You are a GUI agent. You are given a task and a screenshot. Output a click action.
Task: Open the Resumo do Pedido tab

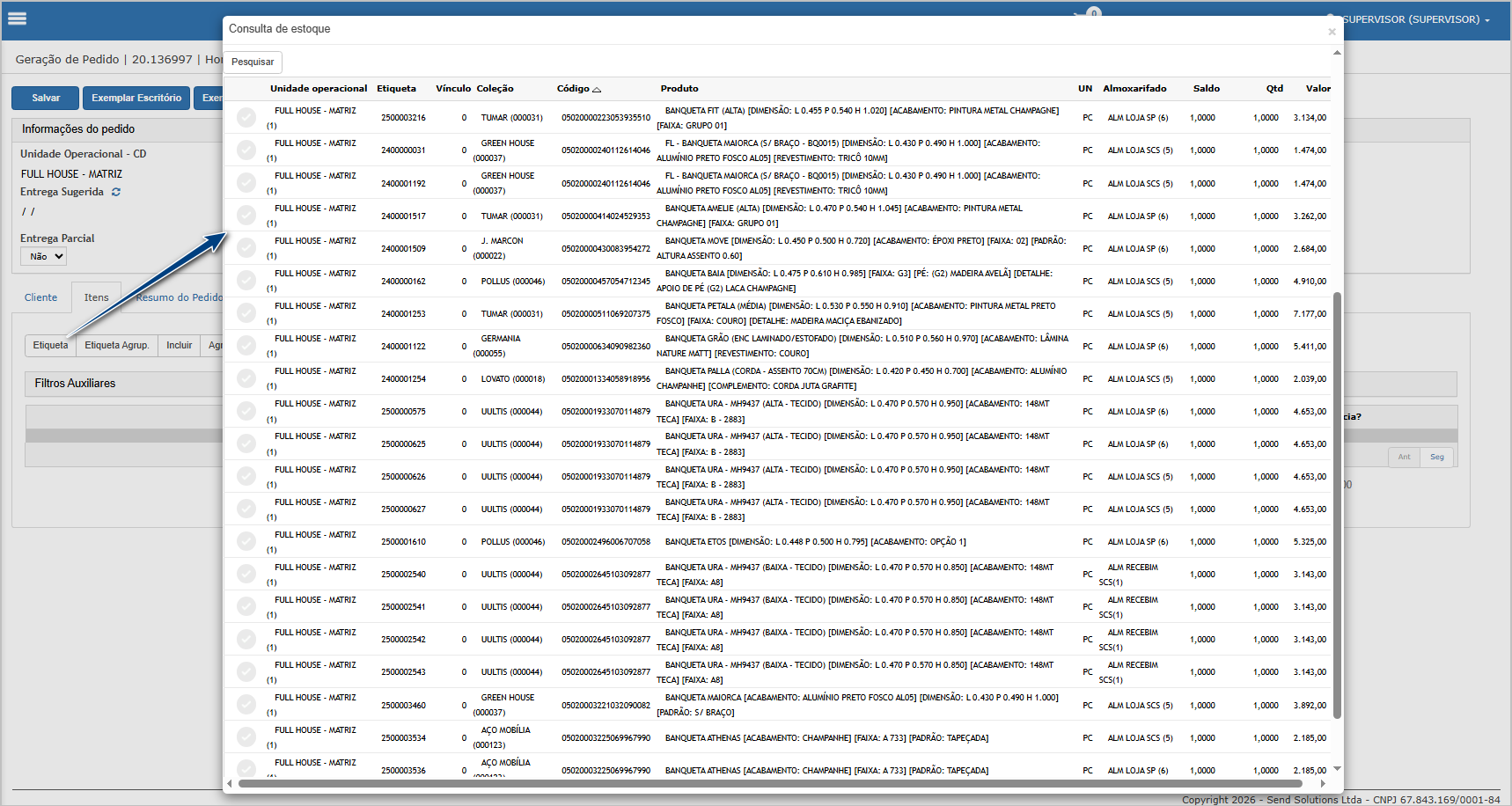(x=179, y=297)
